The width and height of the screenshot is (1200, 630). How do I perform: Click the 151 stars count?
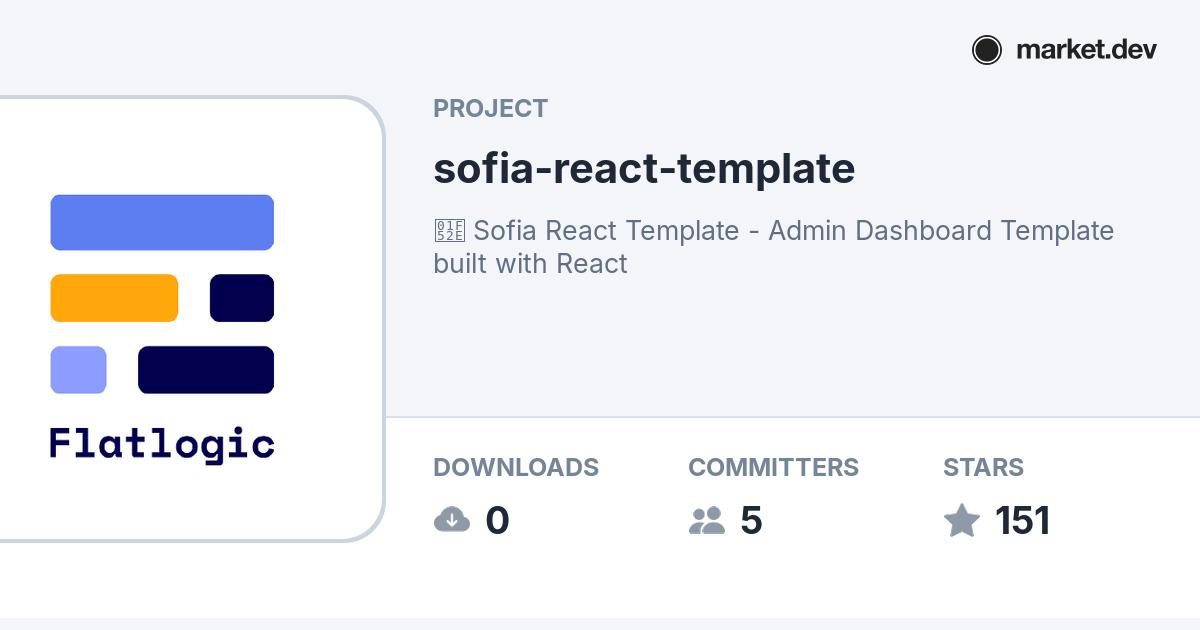click(1022, 521)
